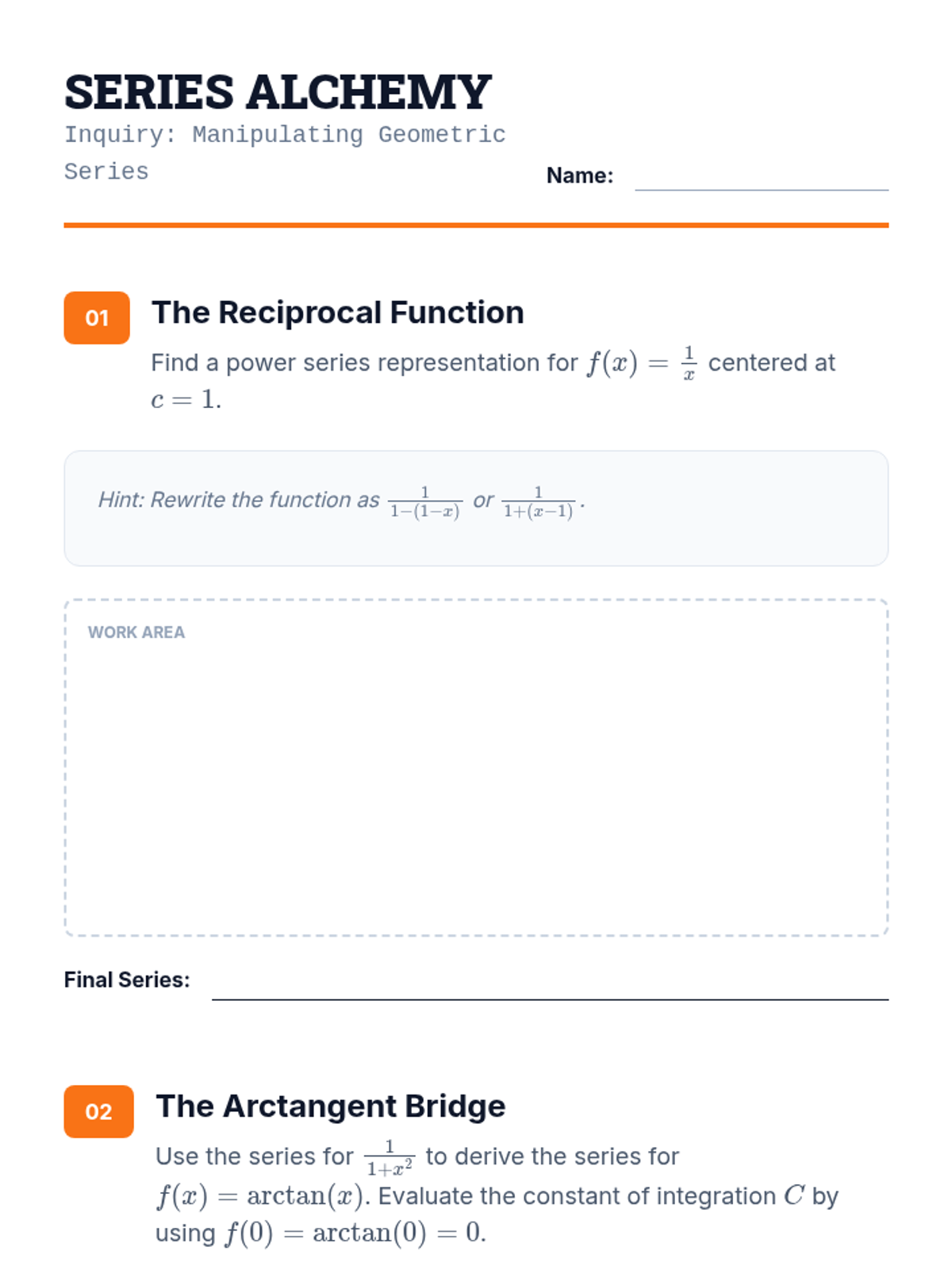
Task: Click the hint fraction 1/(1+(x−1))
Action: coord(538,502)
